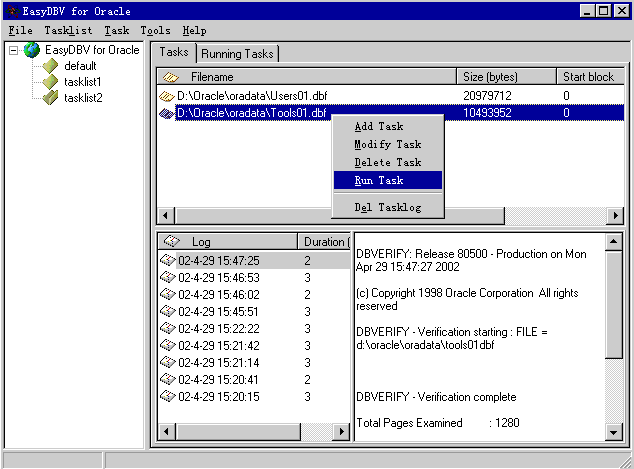Viewport: 634px width, 469px height.
Task: Click the EasyDBV title bar app icon
Action: click(13, 11)
